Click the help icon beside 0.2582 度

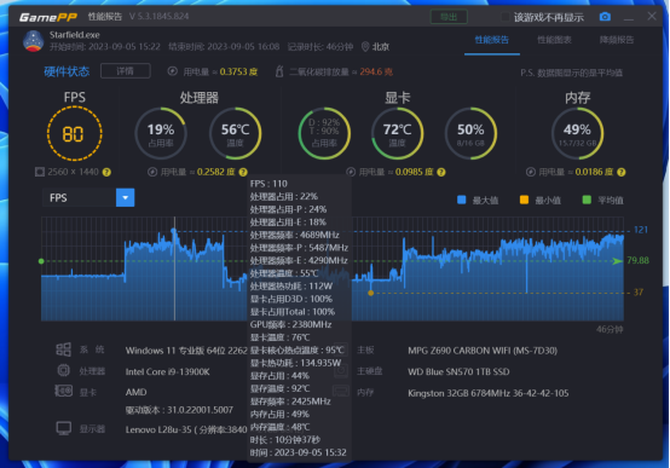[243, 172]
